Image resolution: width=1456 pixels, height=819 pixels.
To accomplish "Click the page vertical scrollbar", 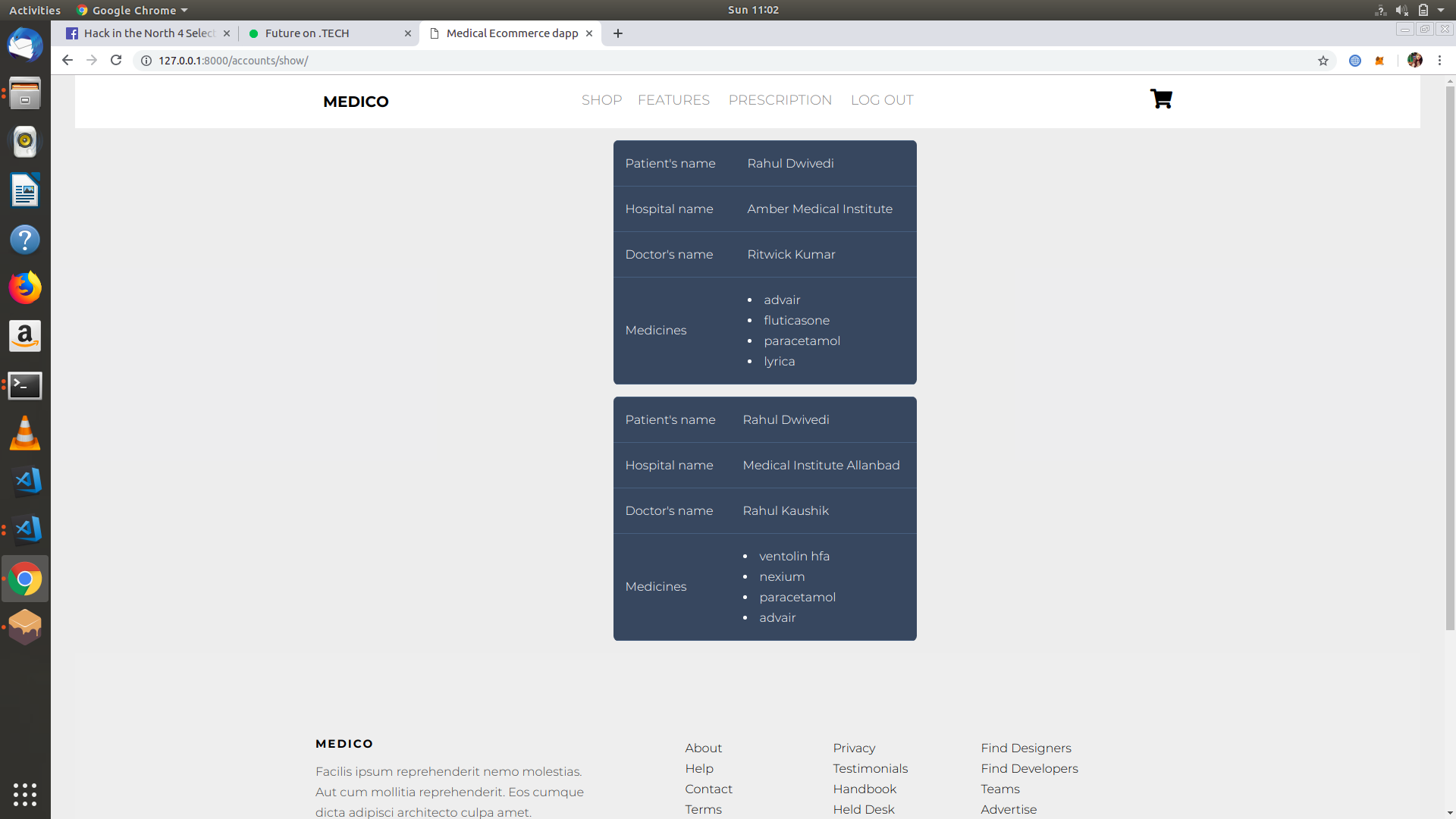I will [1450, 356].
